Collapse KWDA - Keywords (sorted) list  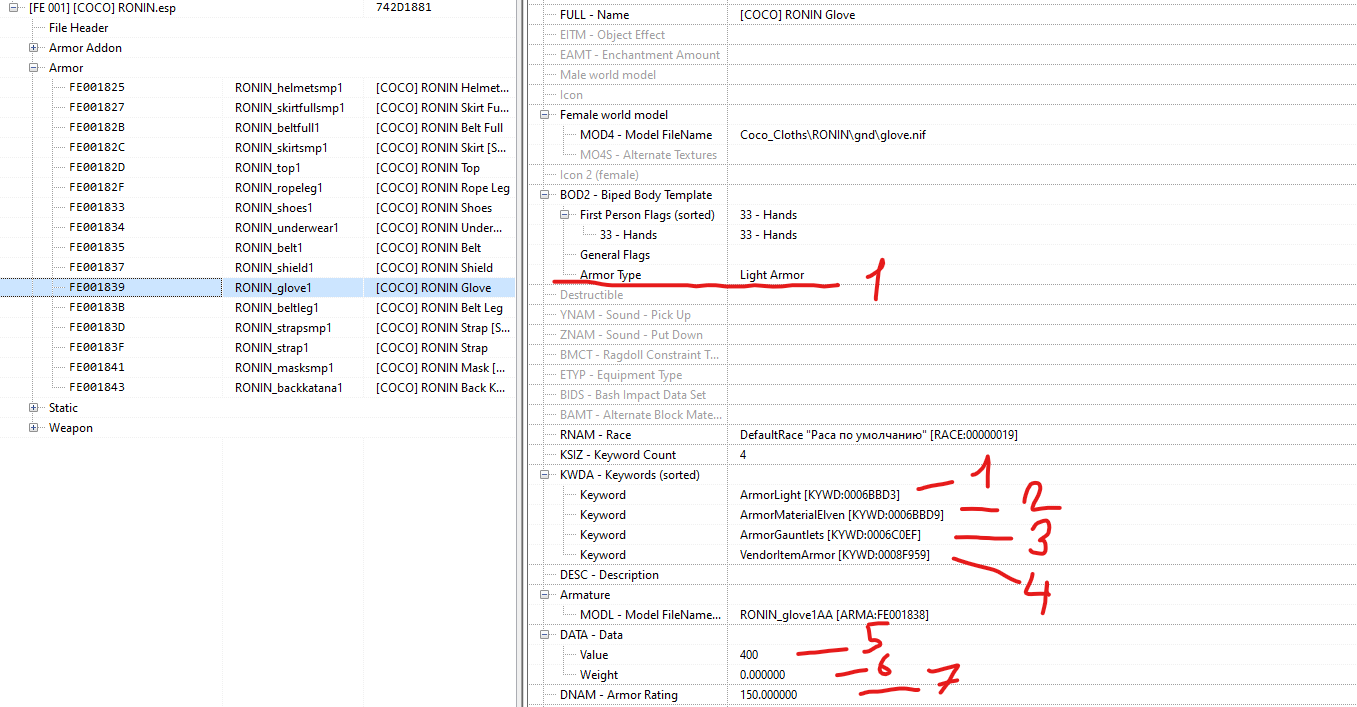(545, 475)
